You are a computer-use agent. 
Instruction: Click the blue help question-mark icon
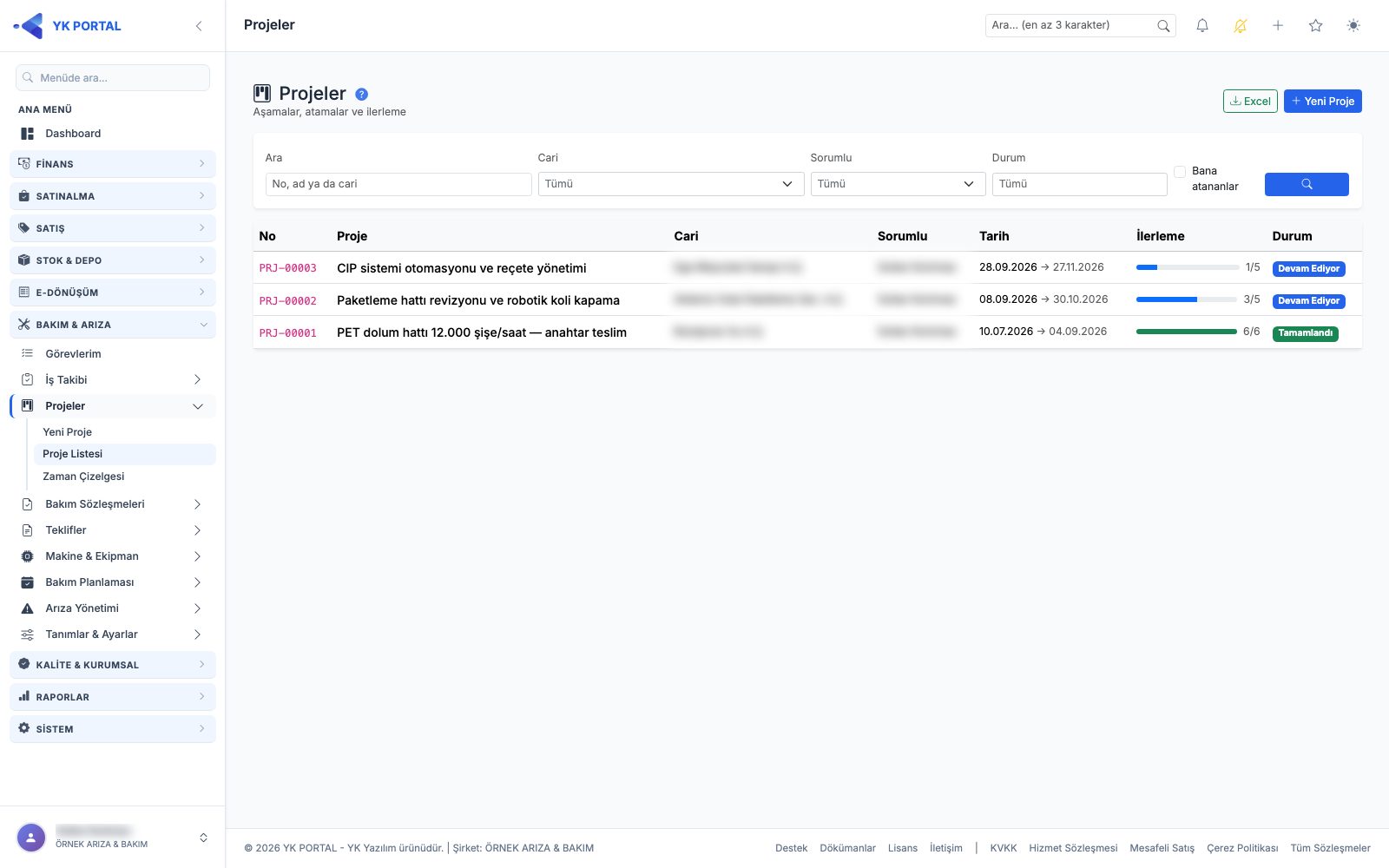(362, 95)
